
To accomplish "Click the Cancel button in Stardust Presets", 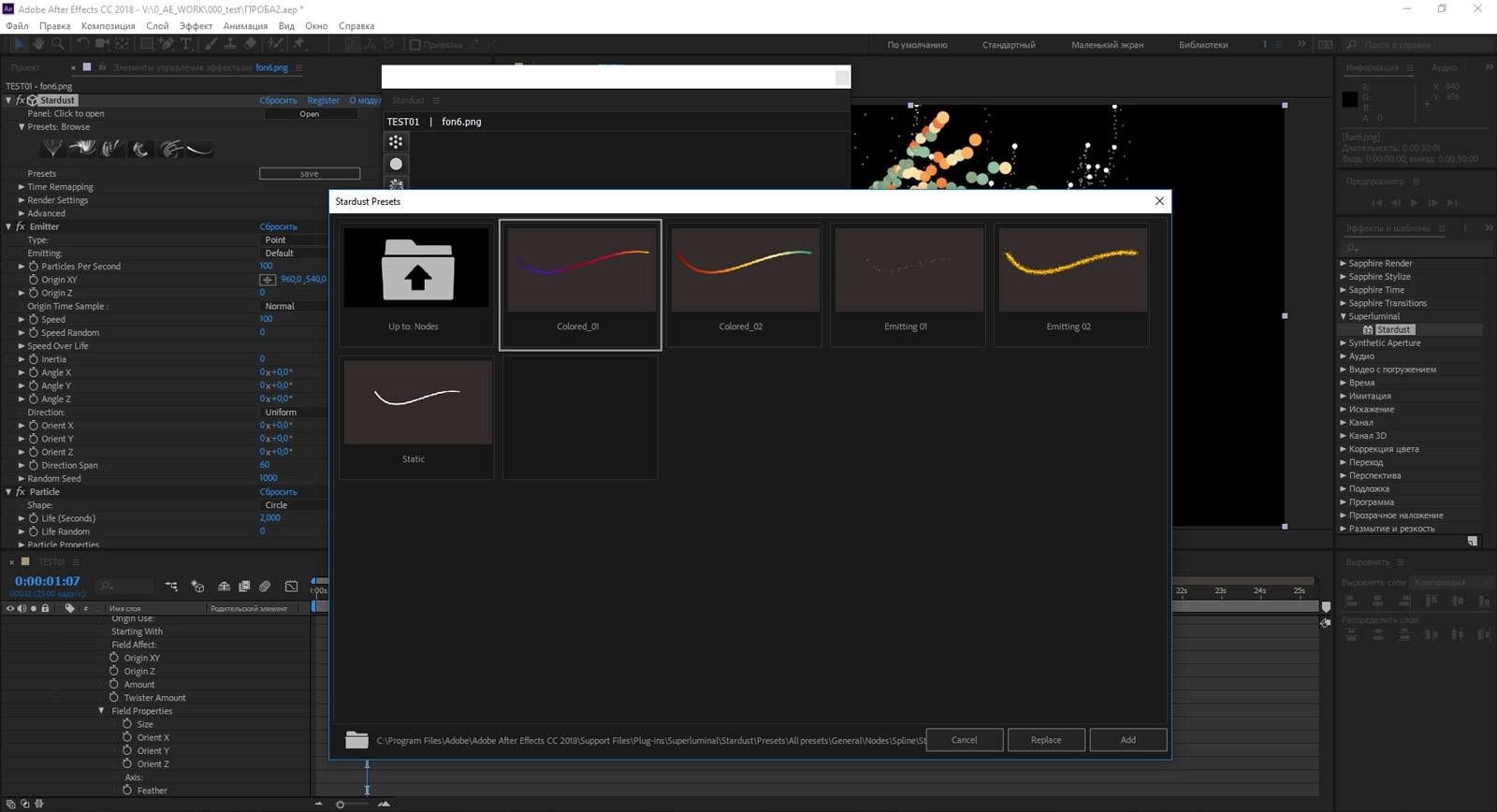I will (x=965, y=740).
